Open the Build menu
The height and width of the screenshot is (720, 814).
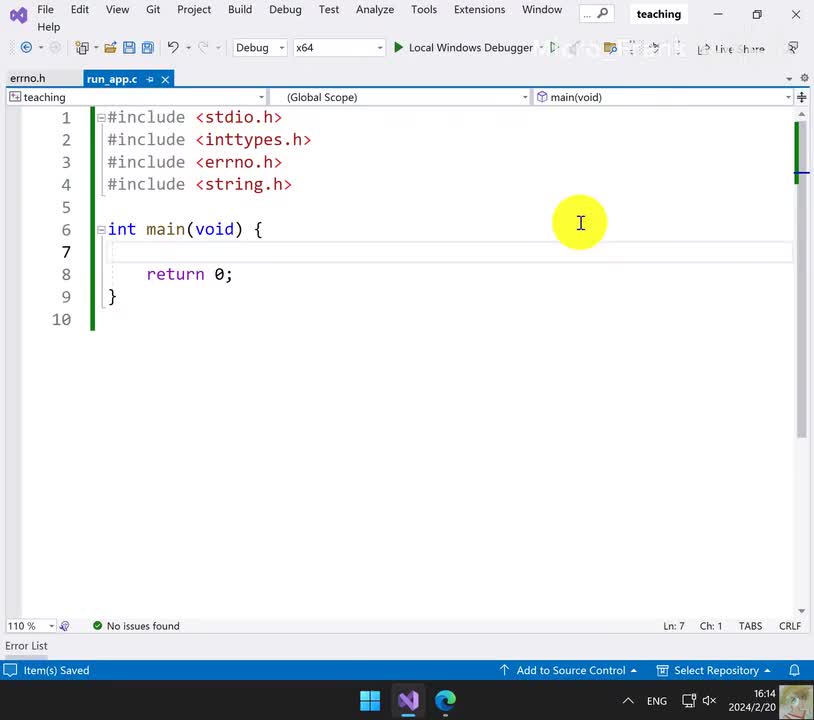(240, 9)
